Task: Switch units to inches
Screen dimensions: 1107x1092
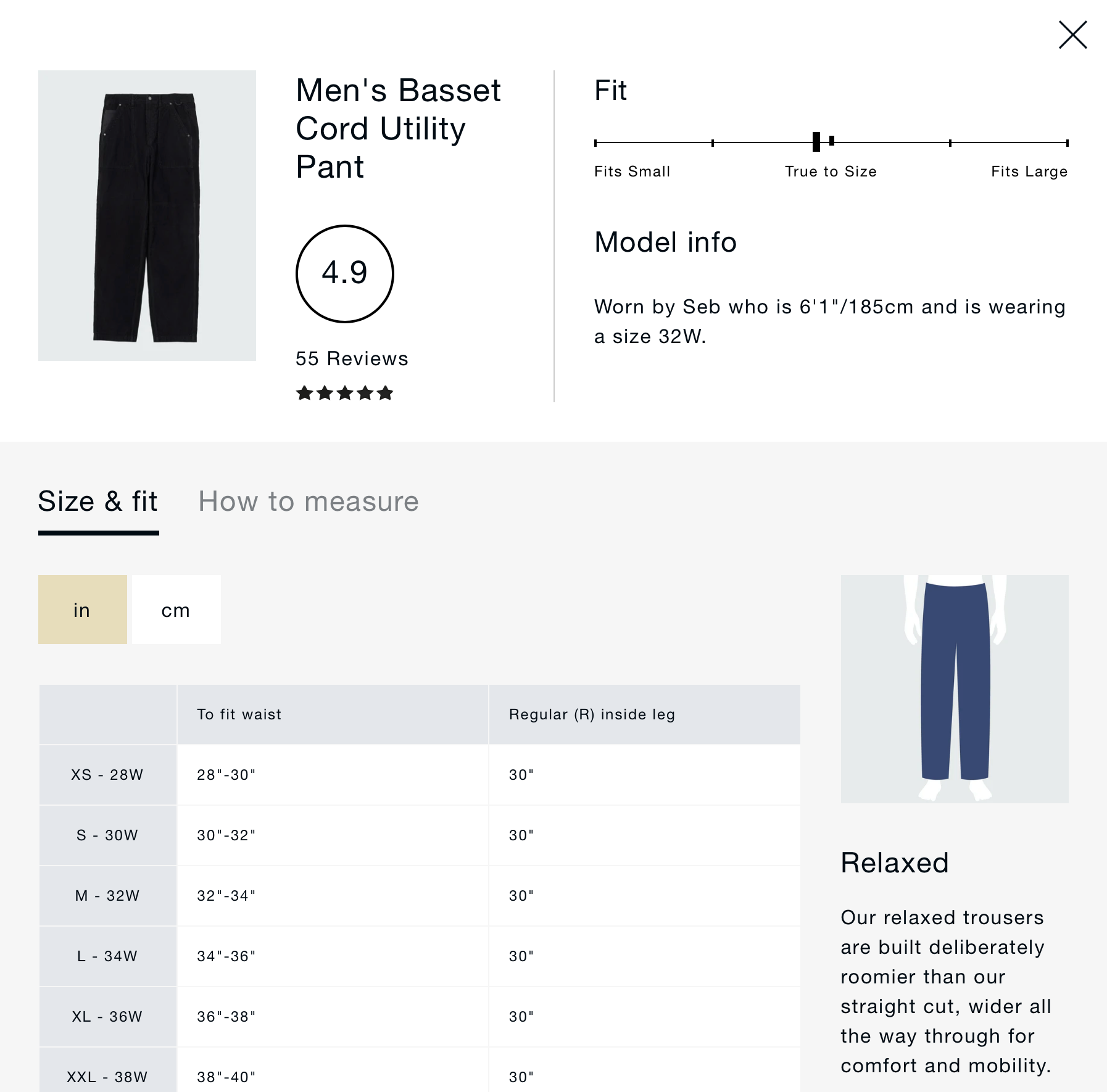Action: (x=83, y=610)
